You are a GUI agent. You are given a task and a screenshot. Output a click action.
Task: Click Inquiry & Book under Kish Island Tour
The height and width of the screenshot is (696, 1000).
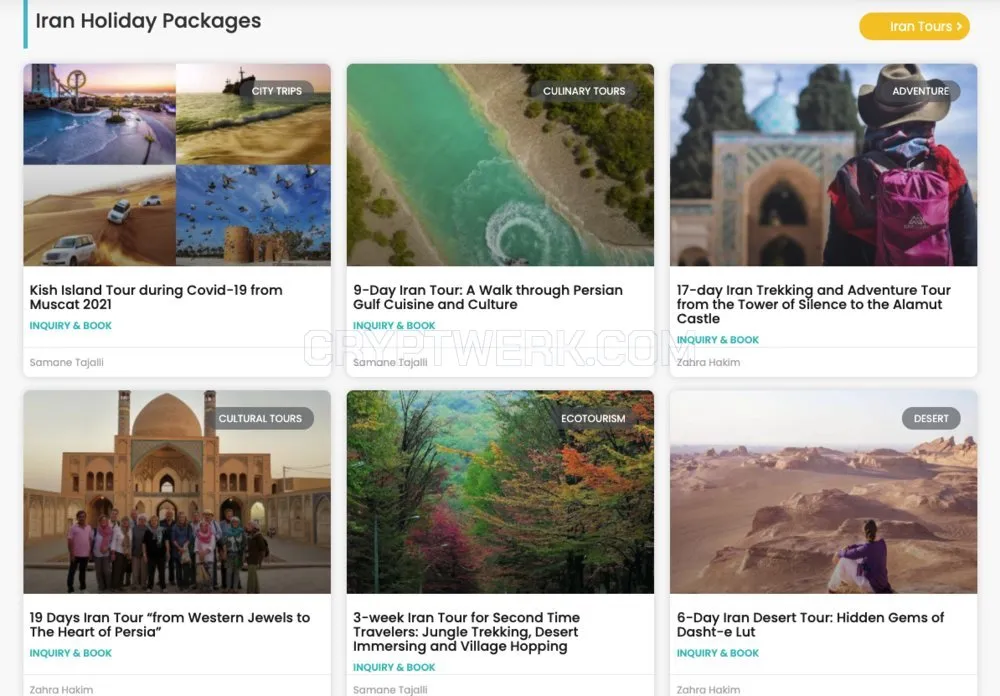71,325
